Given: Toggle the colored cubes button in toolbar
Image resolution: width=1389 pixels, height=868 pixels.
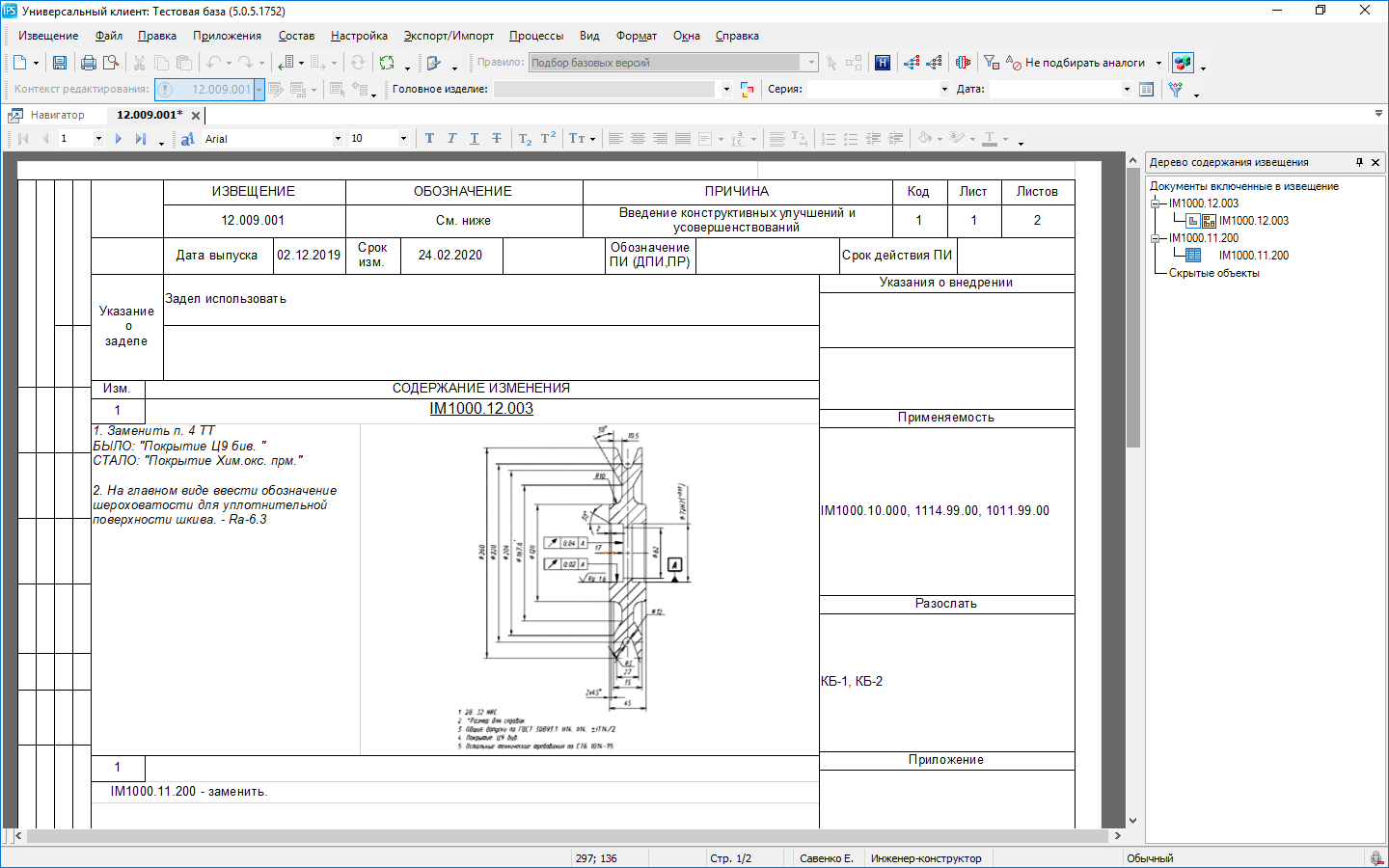Looking at the screenshot, I should [1183, 63].
